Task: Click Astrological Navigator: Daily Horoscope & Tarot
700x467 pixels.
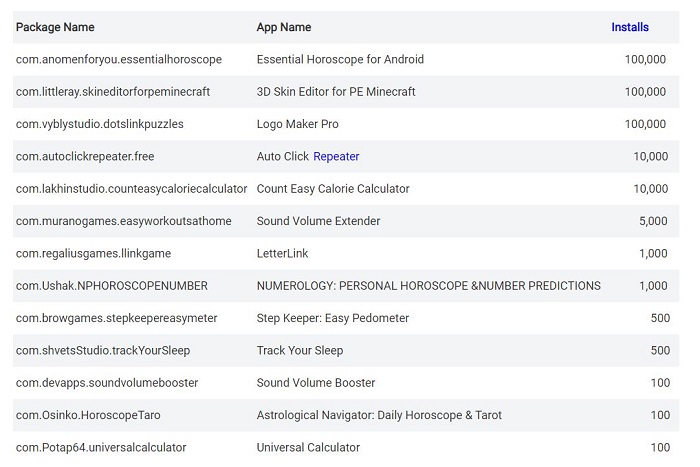Action: click(x=379, y=415)
